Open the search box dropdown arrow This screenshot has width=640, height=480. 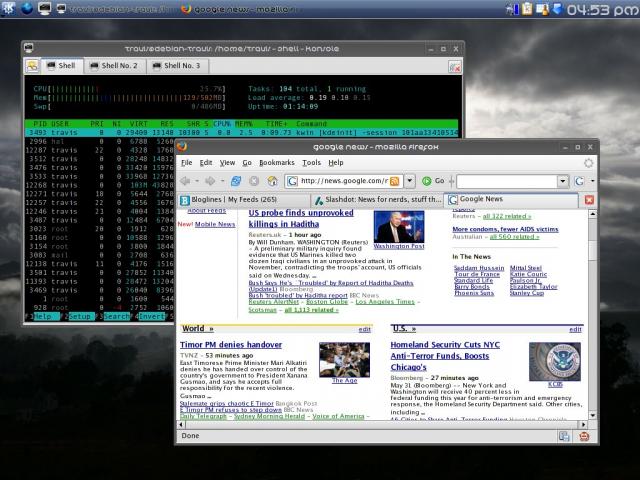563,181
